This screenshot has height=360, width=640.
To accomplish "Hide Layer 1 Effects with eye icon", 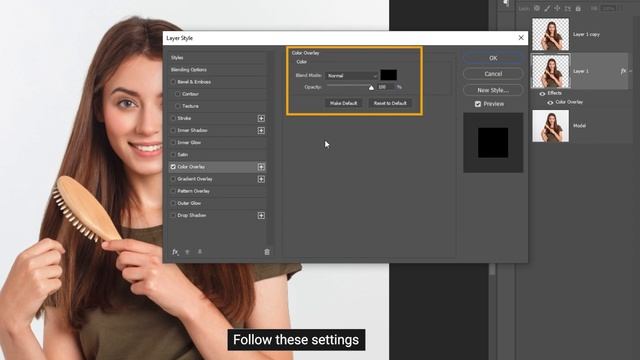I will coord(542,93).
